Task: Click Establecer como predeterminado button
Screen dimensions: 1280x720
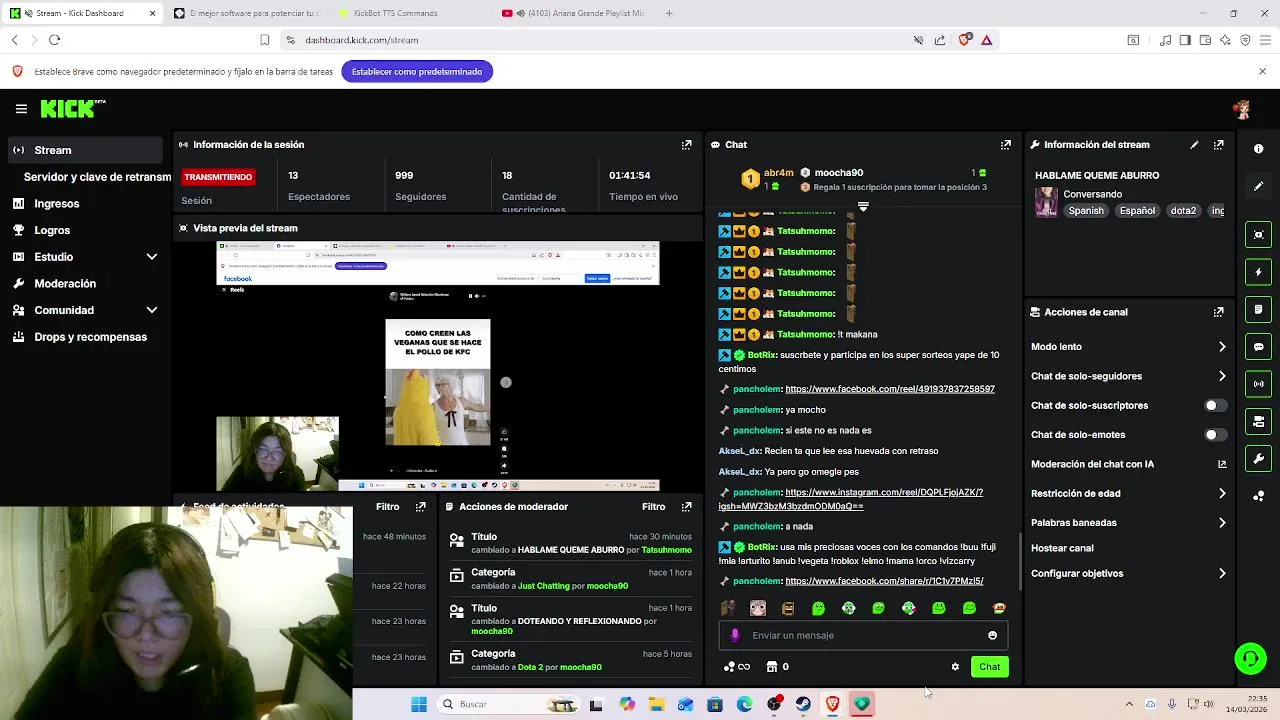Action: pos(417,72)
